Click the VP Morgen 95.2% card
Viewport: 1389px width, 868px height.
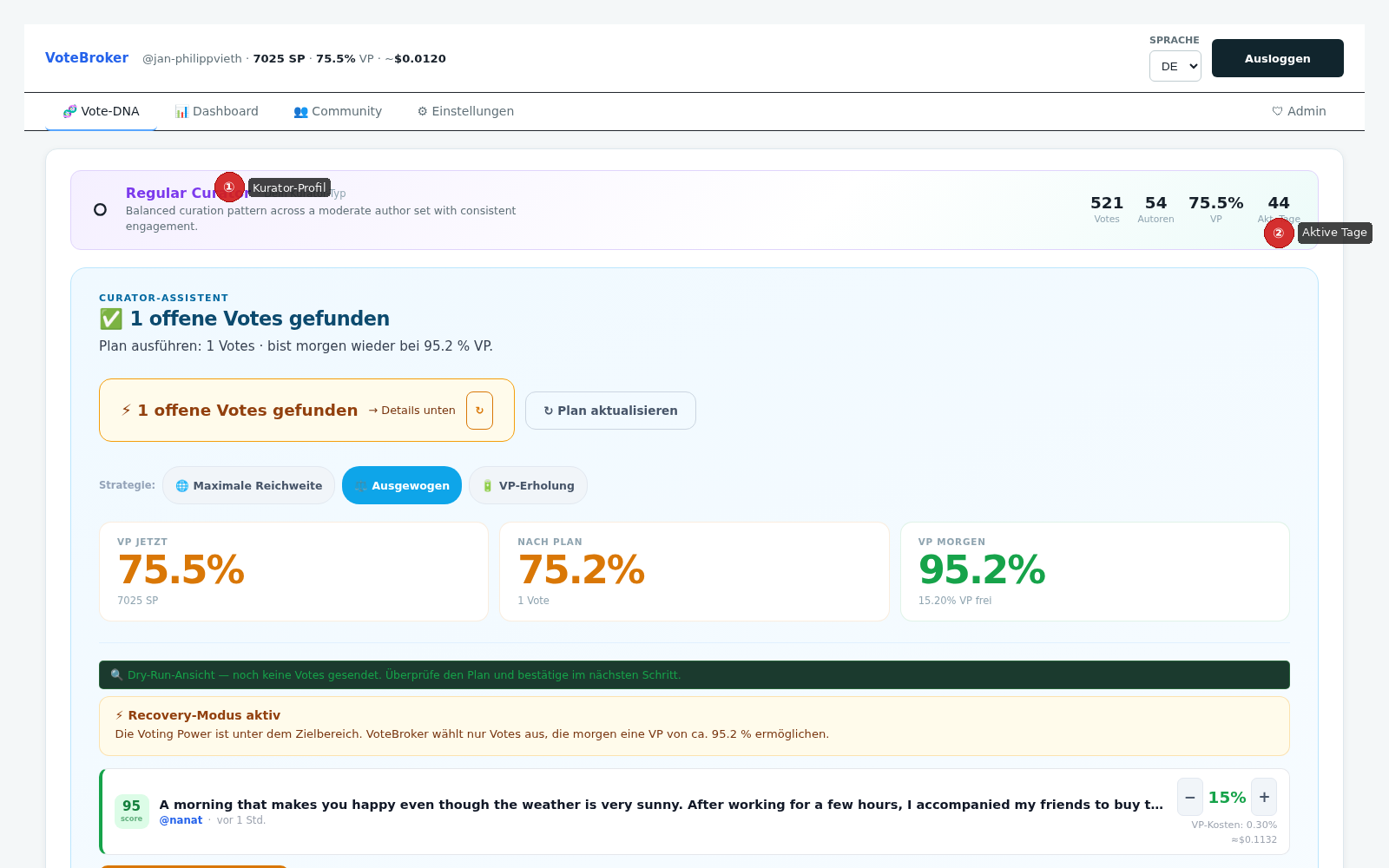1095,571
